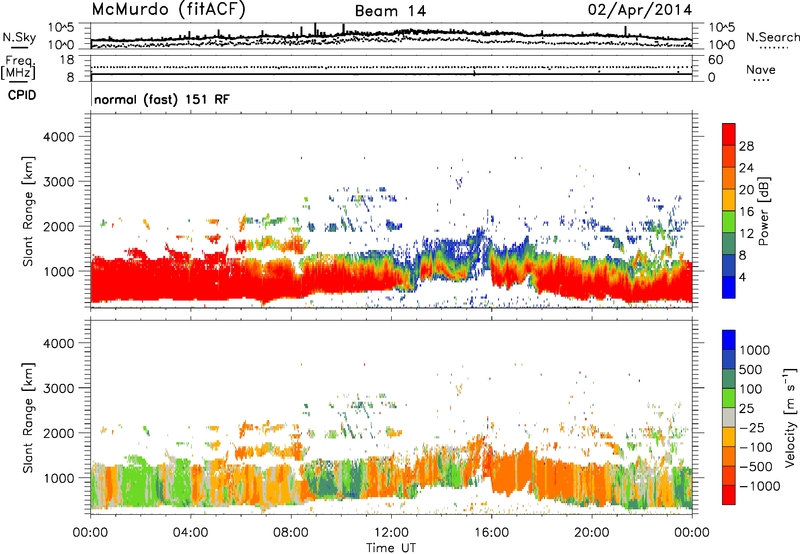Click the power colorbar tick label '4'
The height and width of the screenshot is (554, 800).
tap(742, 277)
